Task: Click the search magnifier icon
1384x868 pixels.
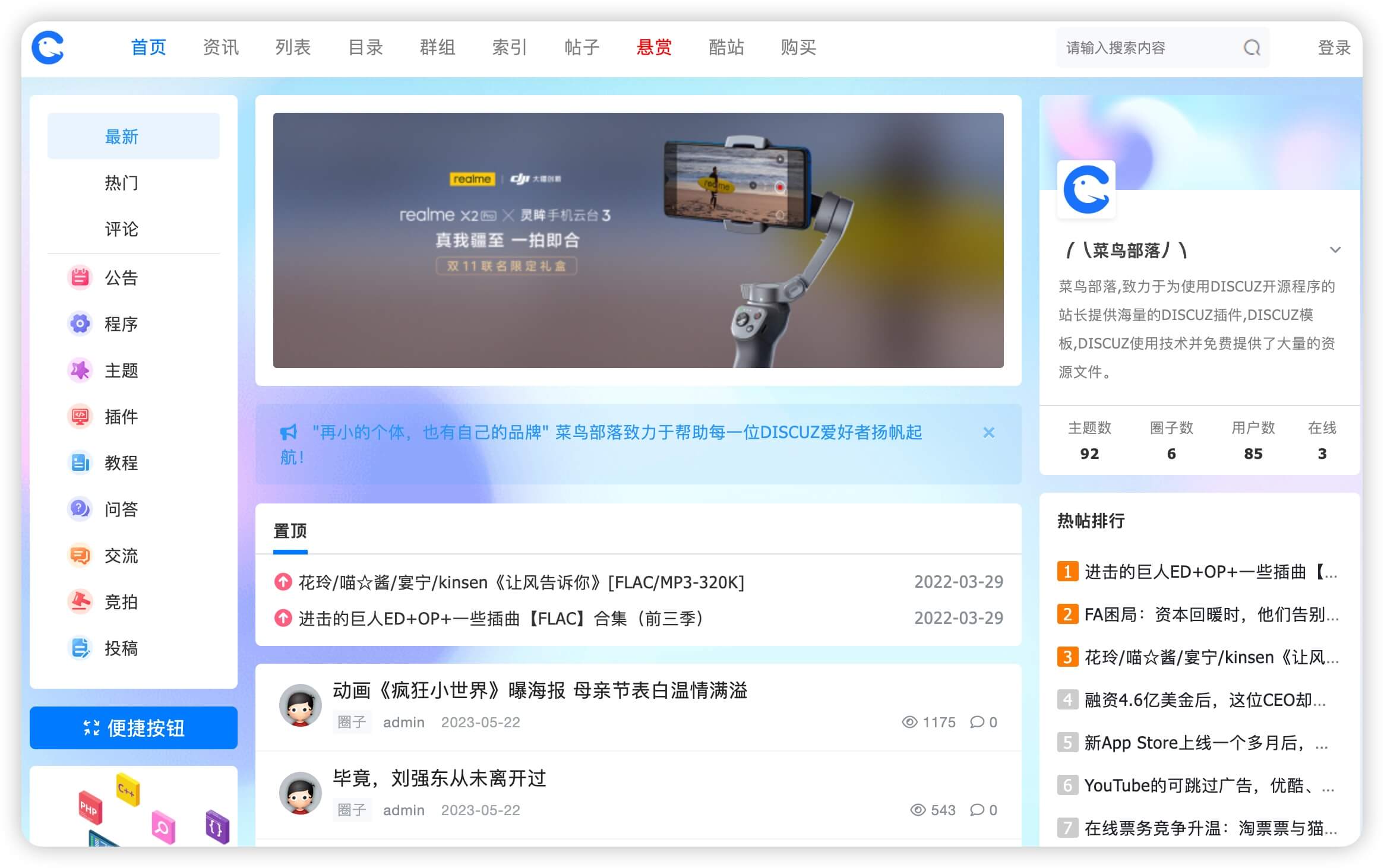Action: (1252, 47)
